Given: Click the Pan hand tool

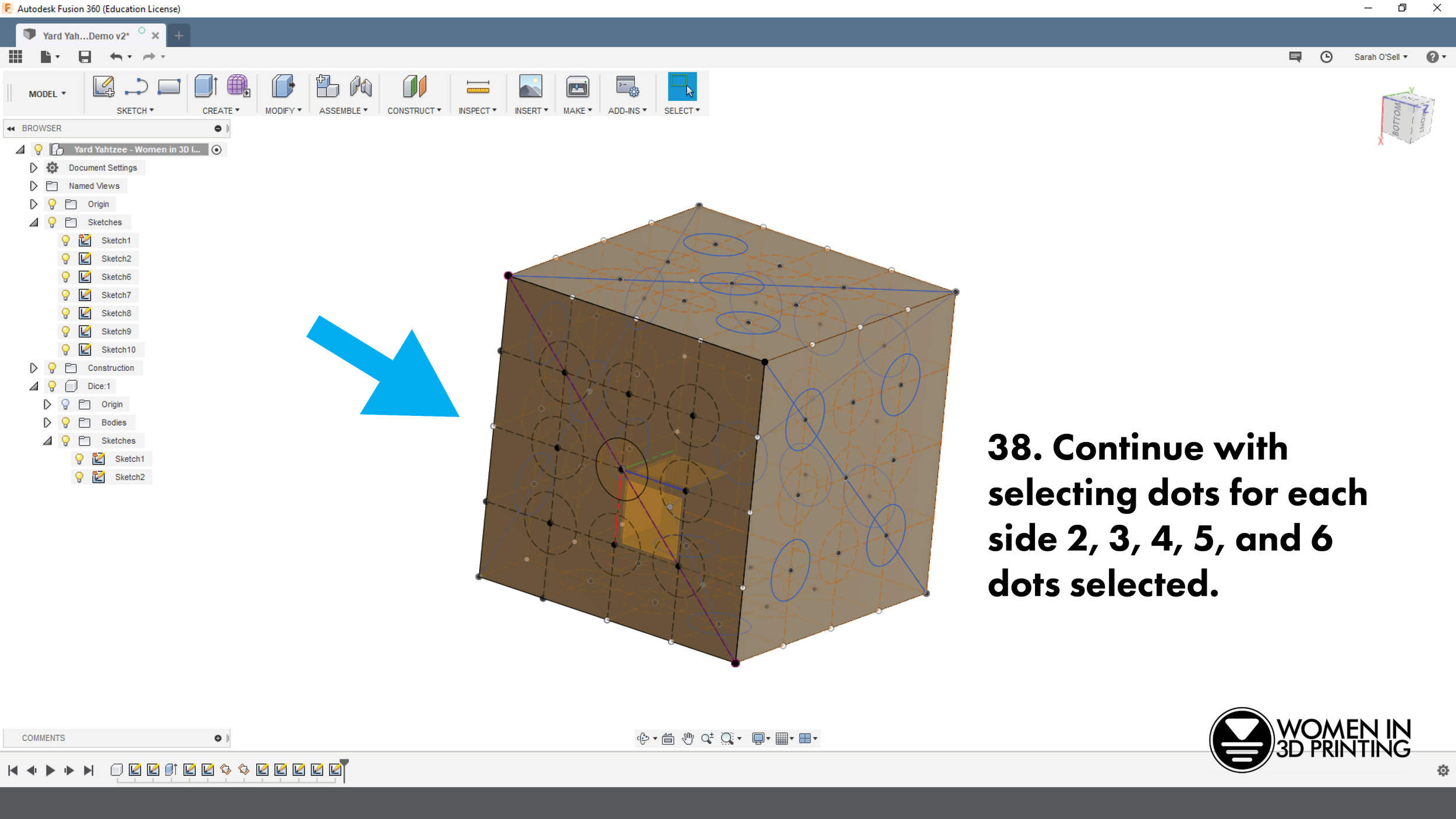Looking at the screenshot, I should (x=688, y=739).
